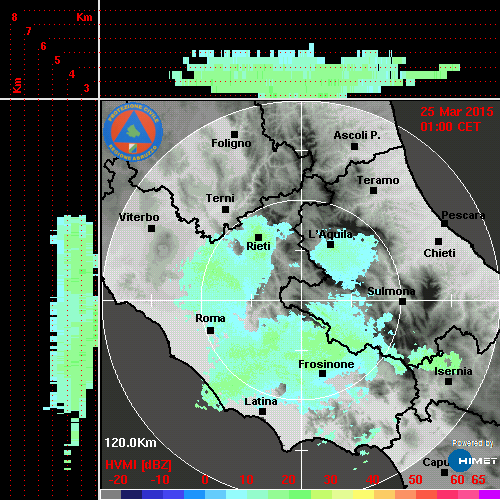
Task: Click the Isernia city marker
Action: [x=449, y=381]
